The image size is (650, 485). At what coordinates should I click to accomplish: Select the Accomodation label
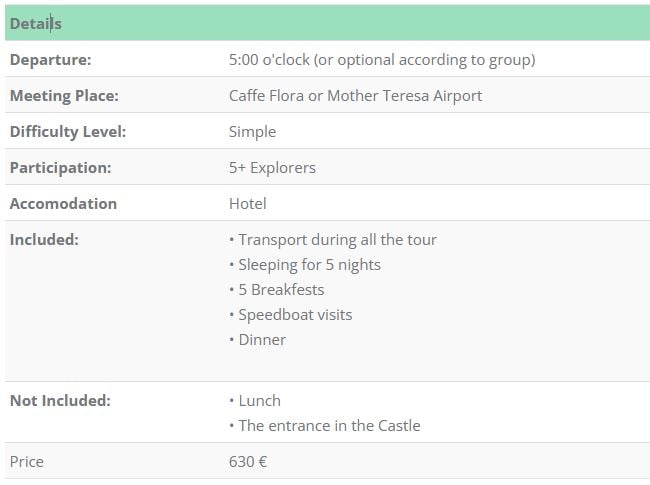pyautogui.click(x=63, y=204)
